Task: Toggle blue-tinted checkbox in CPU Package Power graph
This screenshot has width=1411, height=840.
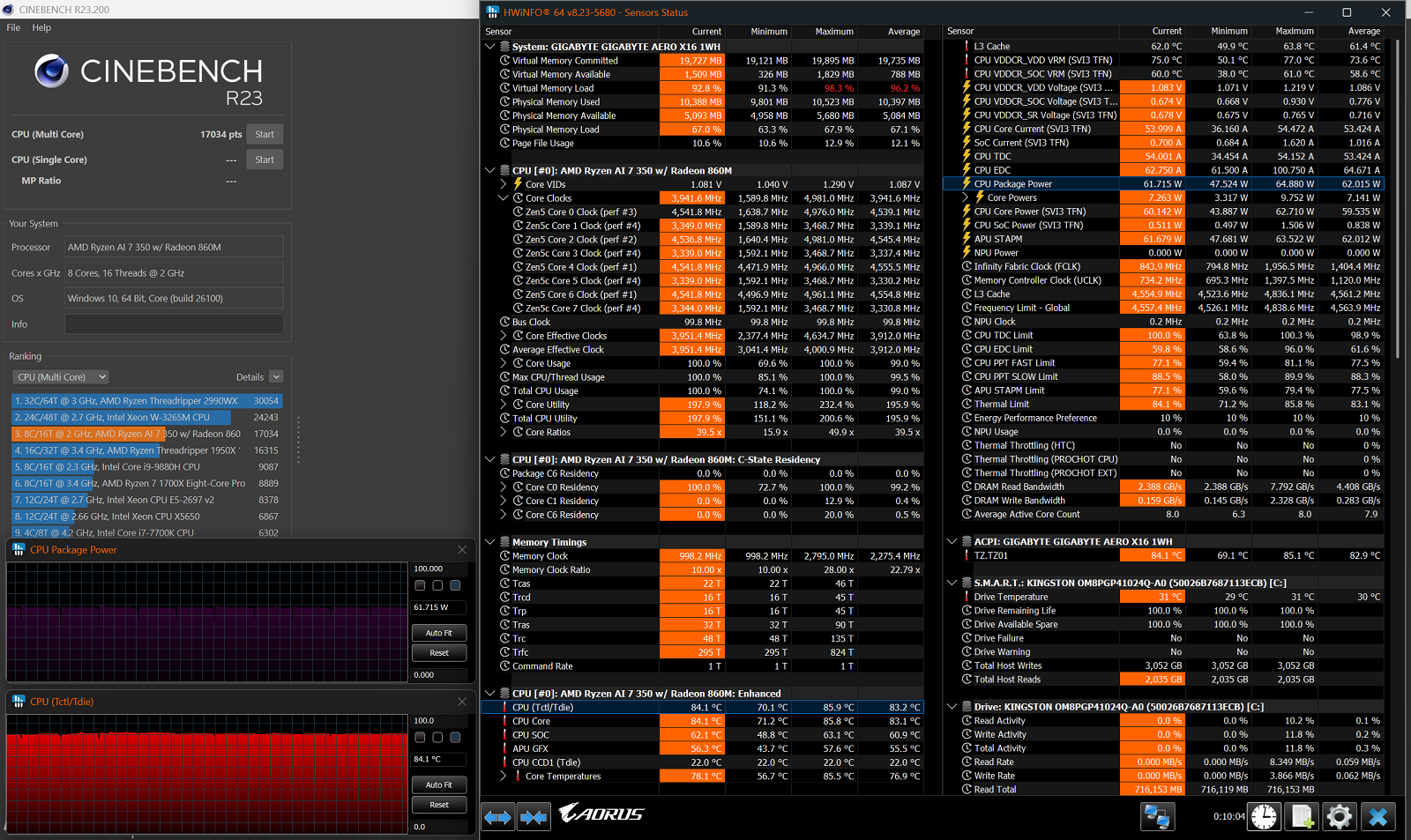Action: point(455,585)
